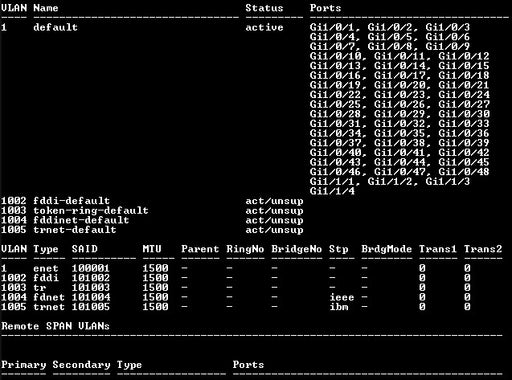
Task: Select the token-ring-default VLAN row
Action: 152,211
